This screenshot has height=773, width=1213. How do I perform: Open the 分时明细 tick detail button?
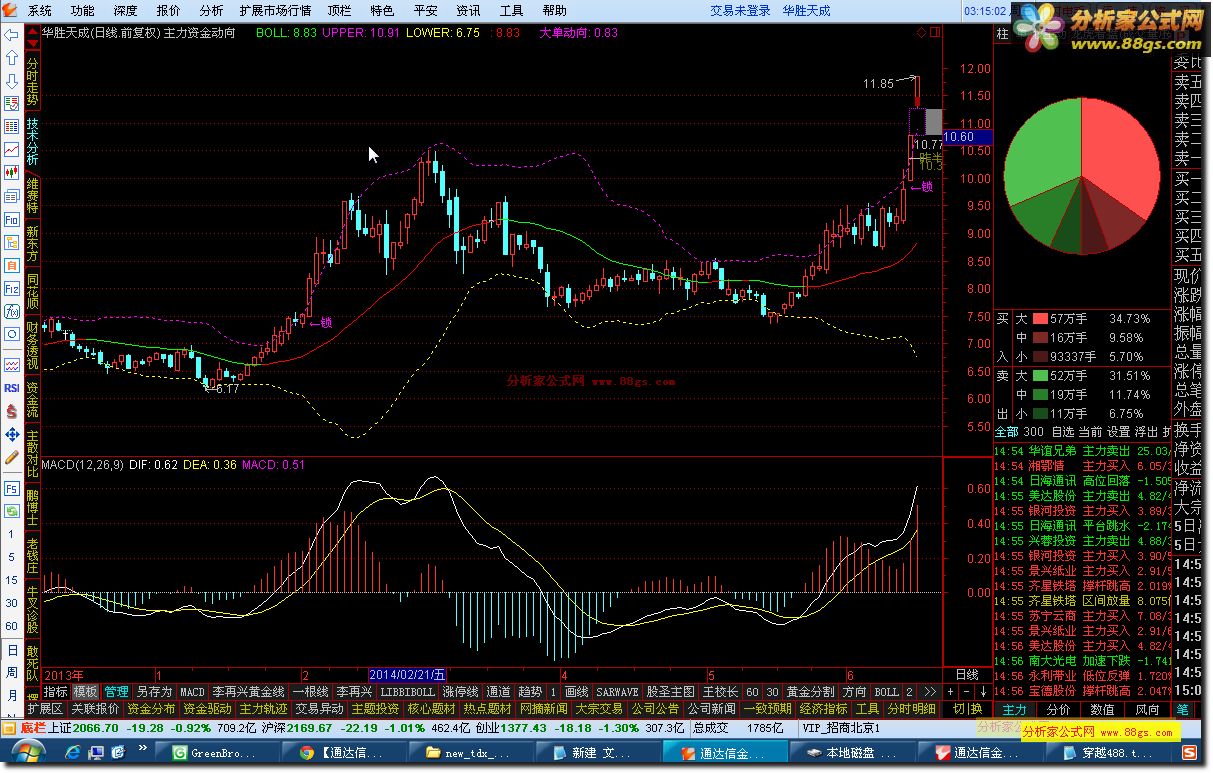[x=911, y=709]
